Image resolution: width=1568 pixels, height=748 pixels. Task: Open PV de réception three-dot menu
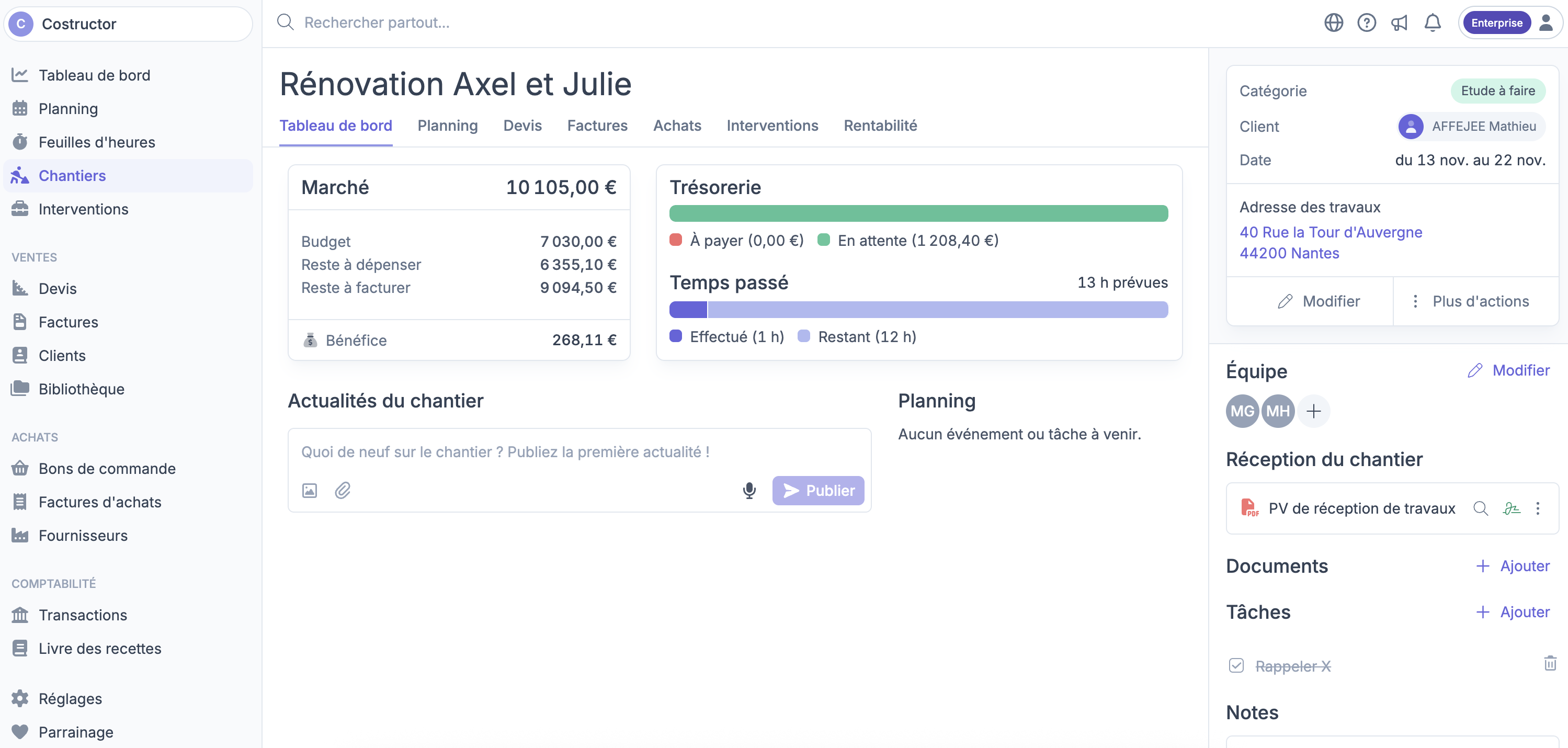[1538, 508]
